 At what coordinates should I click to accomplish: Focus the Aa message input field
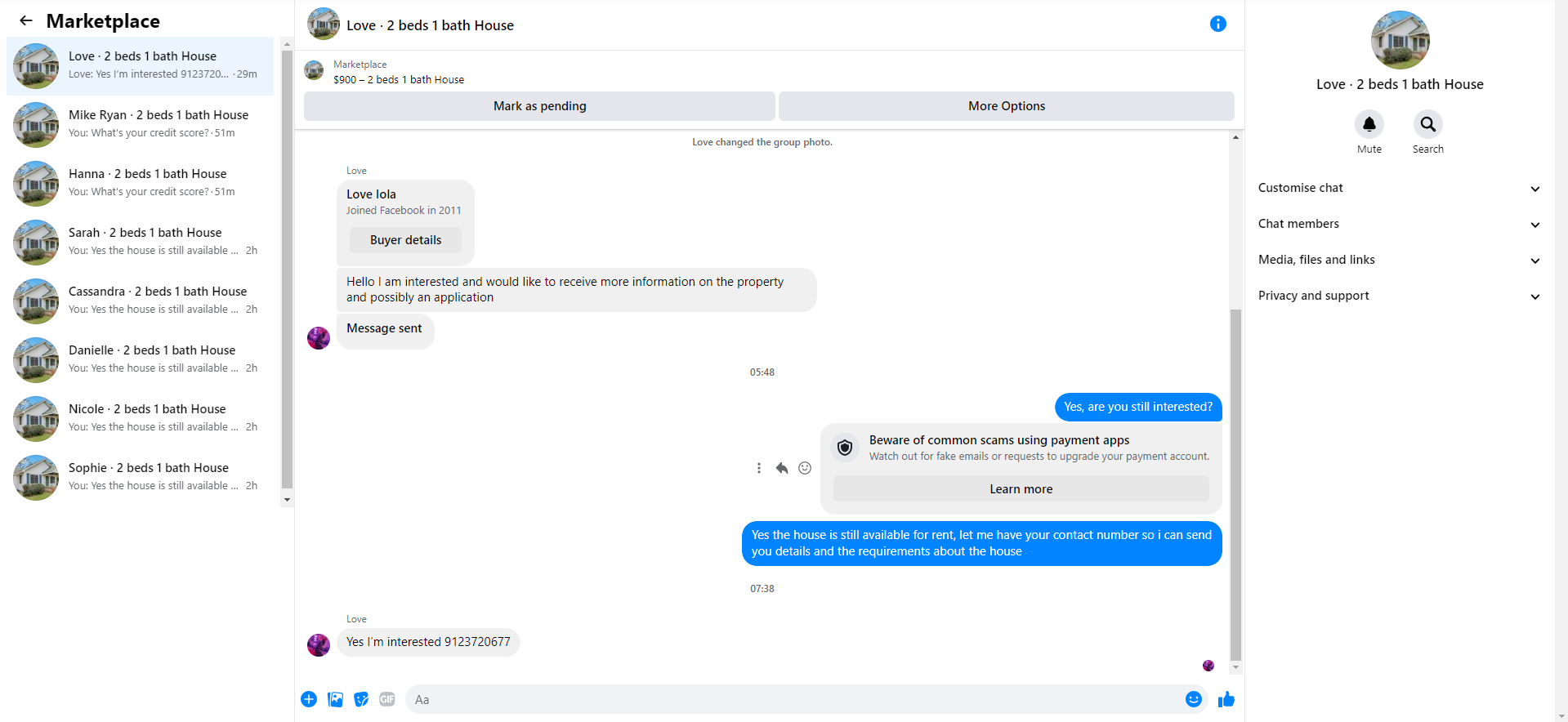click(x=793, y=699)
